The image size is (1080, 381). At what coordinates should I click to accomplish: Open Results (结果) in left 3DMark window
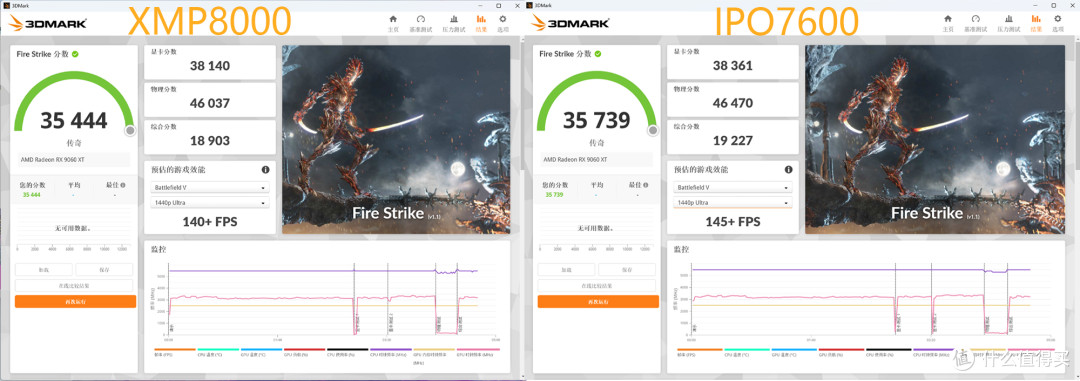tap(481, 23)
